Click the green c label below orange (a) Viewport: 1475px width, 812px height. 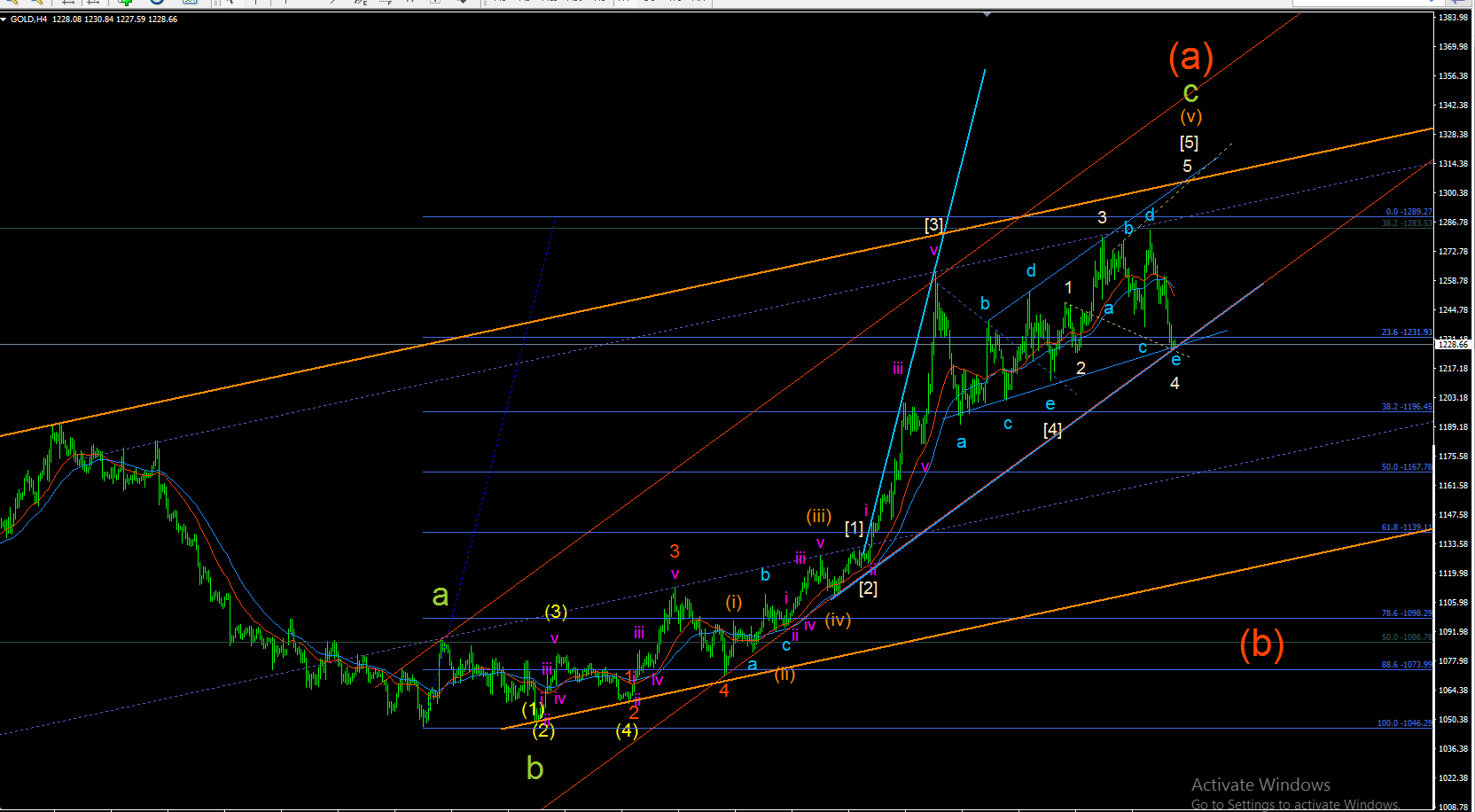click(x=1190, y=91)
